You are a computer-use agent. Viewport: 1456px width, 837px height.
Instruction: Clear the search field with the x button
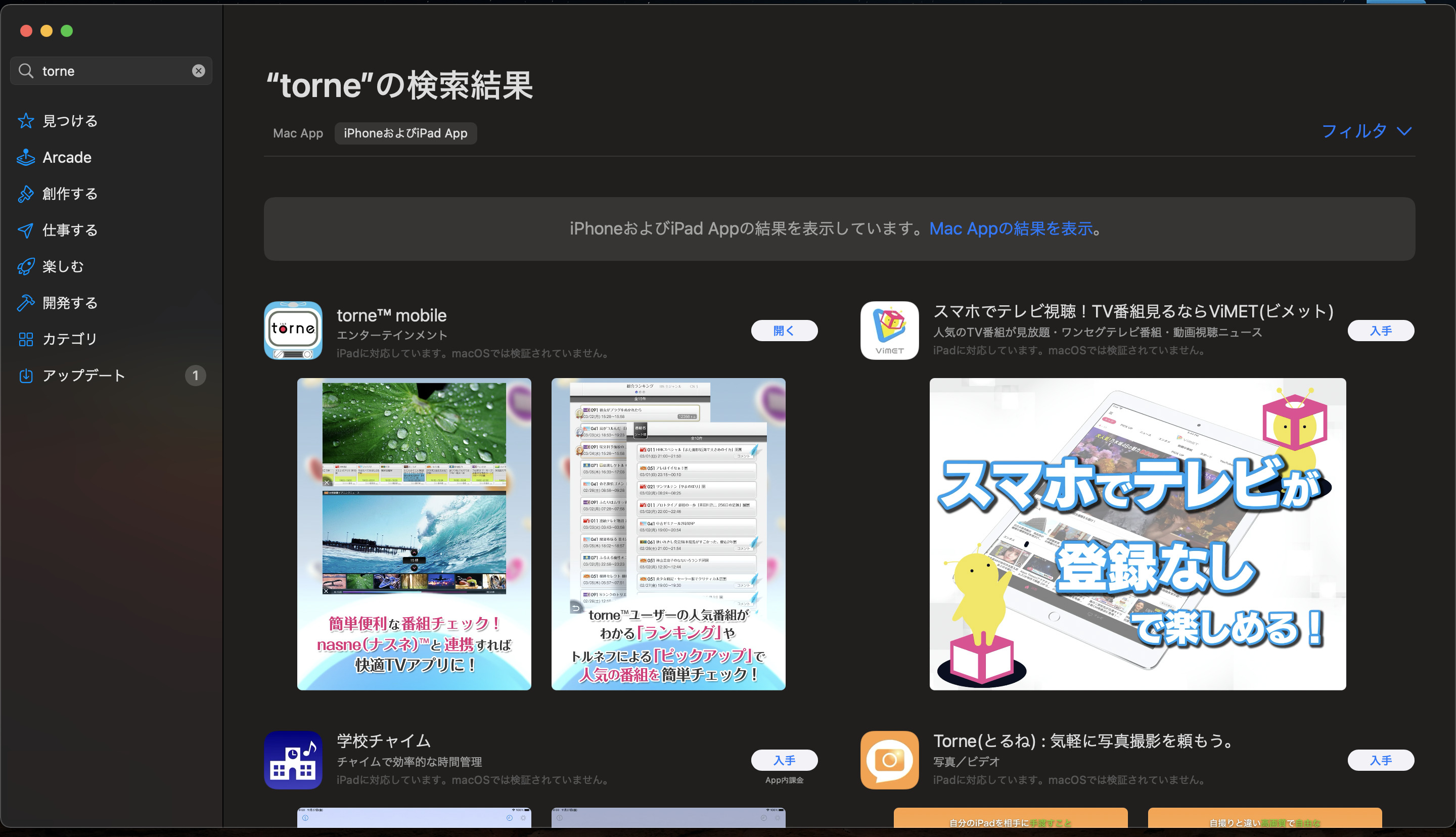click(198, 71)
